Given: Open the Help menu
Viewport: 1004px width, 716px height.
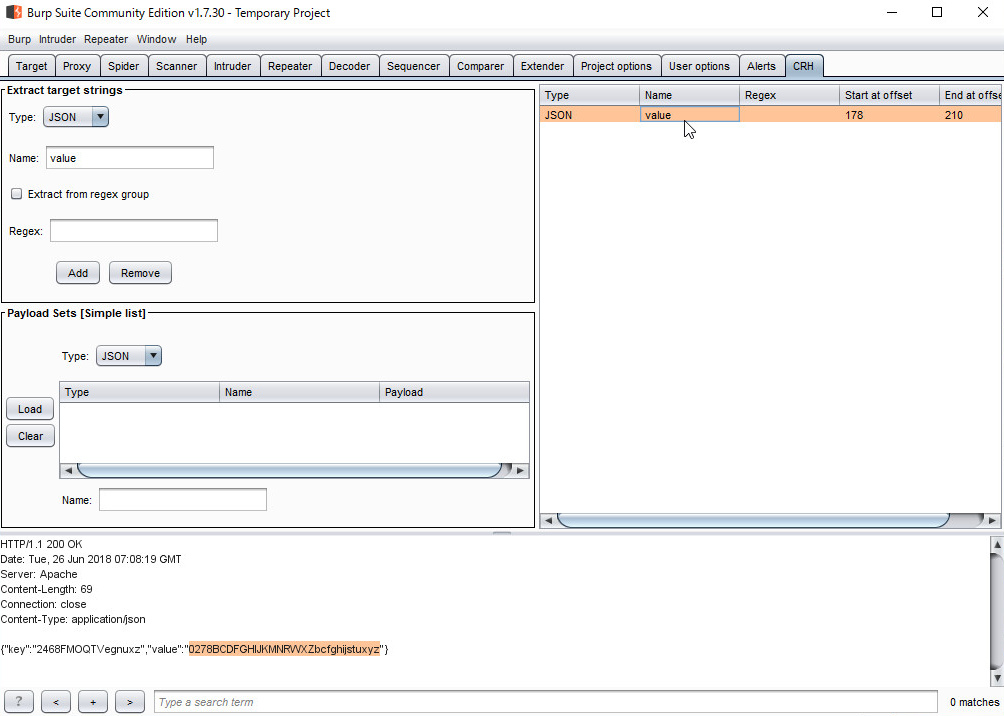Looking at the screenshot, I should 196,39.
